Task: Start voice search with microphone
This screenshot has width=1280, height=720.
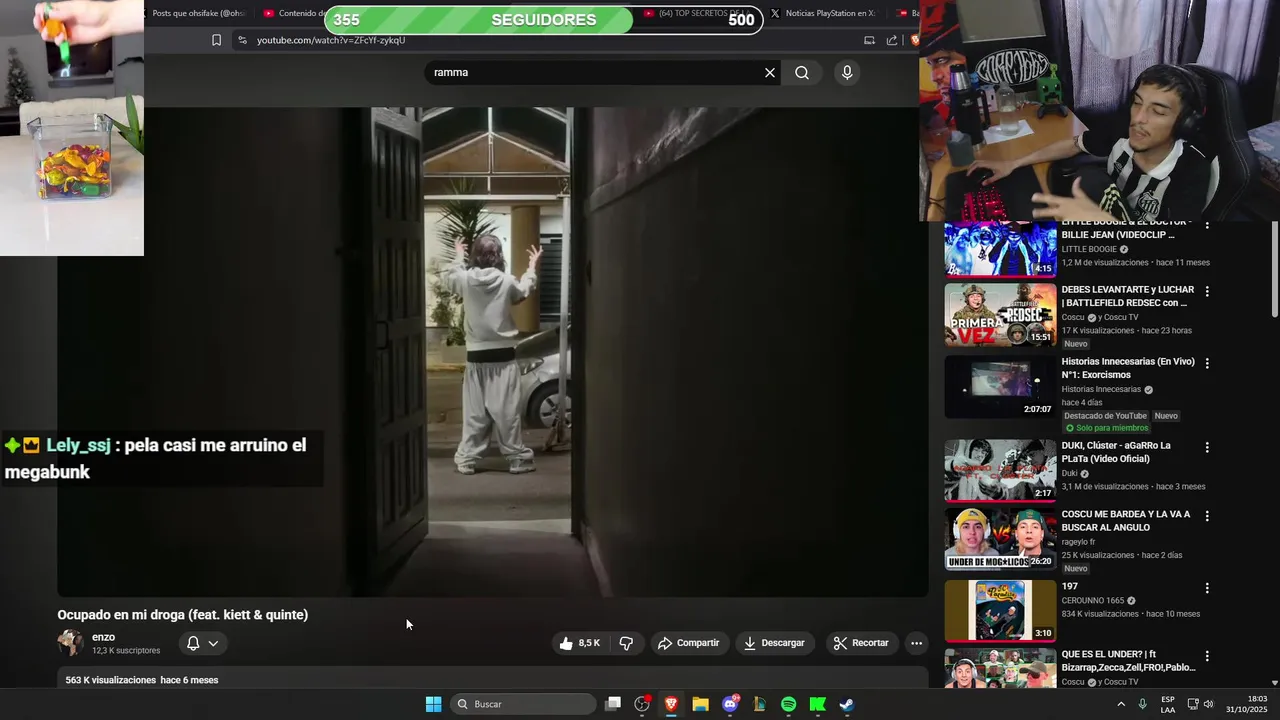Action: [847, 72]
